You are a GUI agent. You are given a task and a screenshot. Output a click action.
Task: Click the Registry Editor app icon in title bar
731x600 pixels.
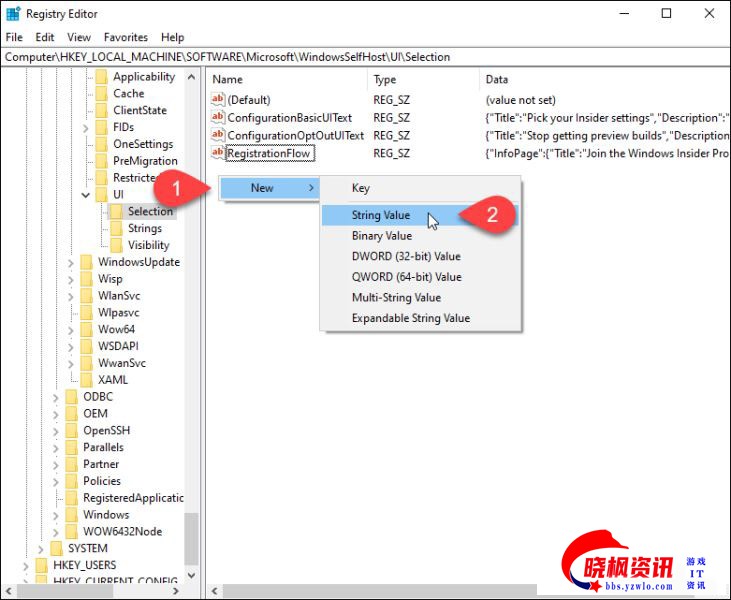click(13, 14)
